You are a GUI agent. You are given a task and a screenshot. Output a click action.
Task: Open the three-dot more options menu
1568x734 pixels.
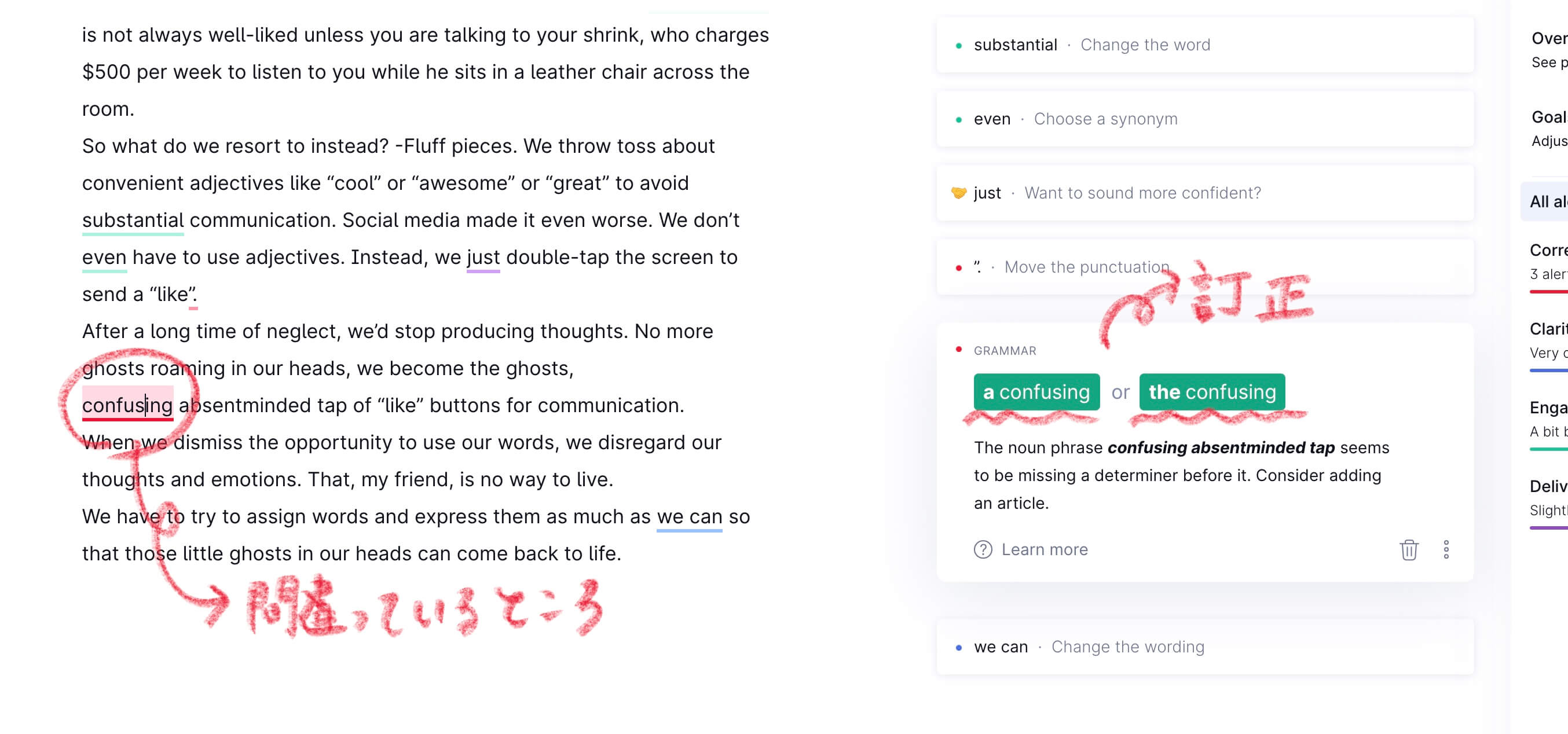[x=1446, y=549]
